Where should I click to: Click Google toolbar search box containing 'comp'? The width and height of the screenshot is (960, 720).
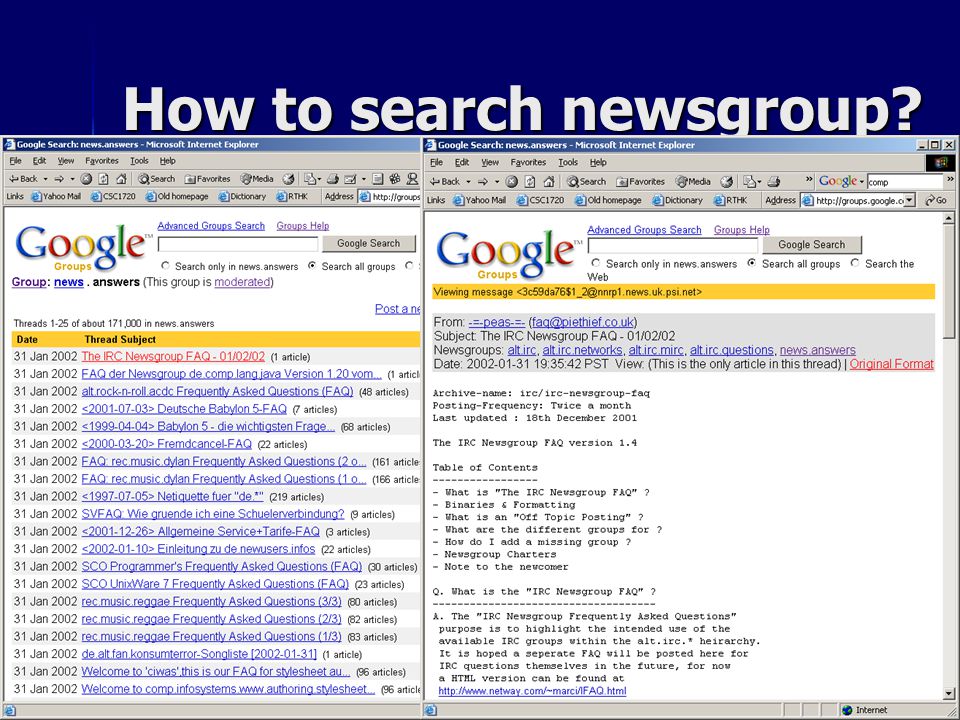(905, 182)
